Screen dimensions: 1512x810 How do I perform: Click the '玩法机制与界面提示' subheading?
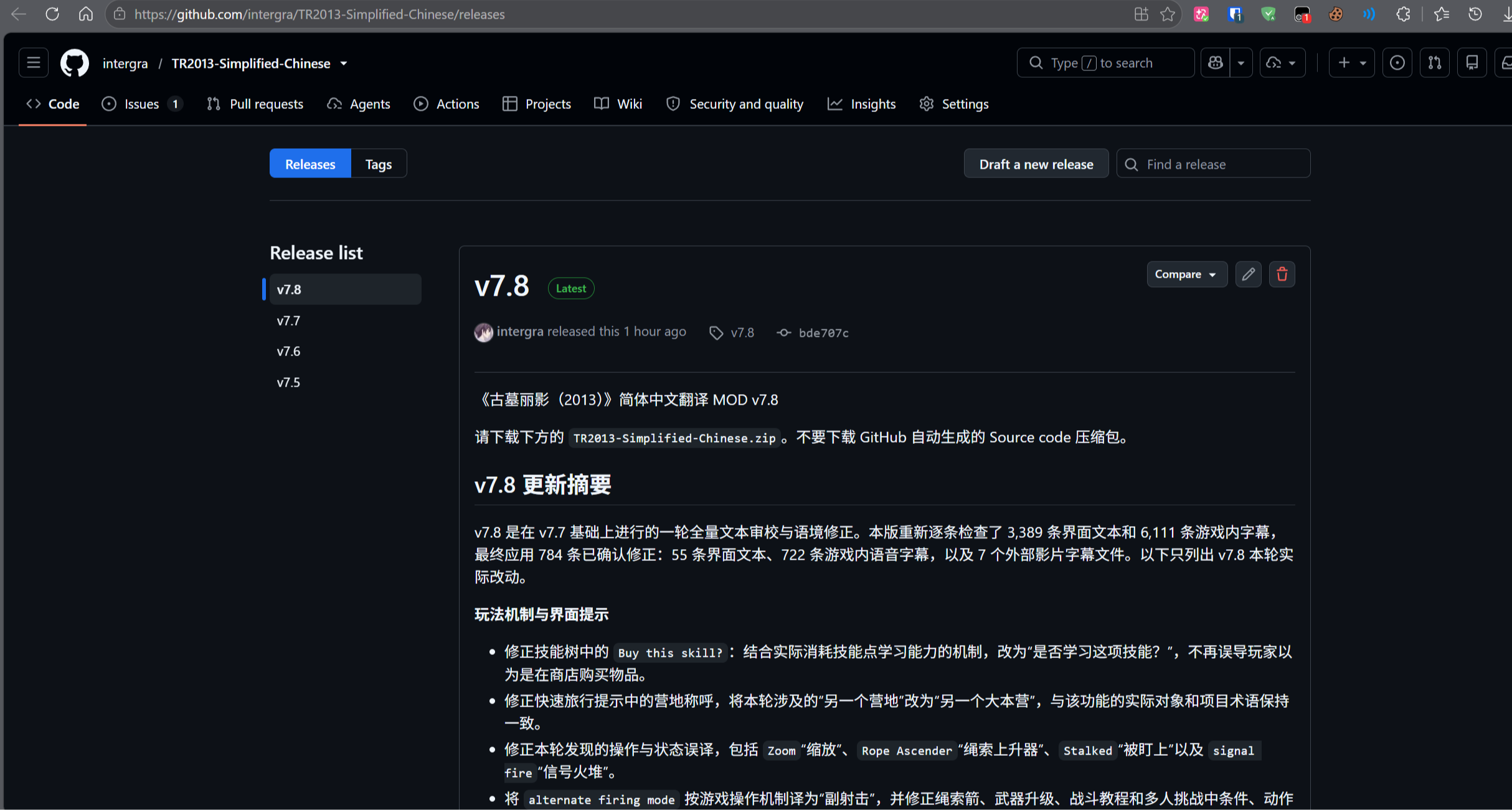[x=542, y=615]
